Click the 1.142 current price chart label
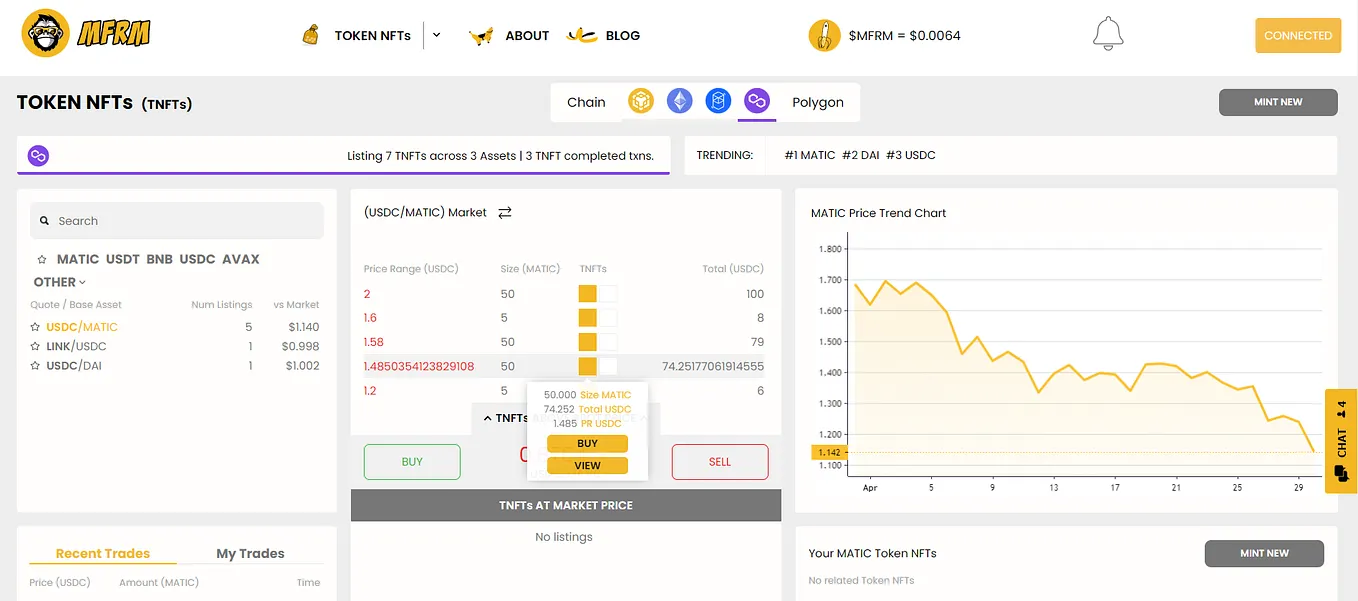The image size is (1358, 601). pos(829,452)
